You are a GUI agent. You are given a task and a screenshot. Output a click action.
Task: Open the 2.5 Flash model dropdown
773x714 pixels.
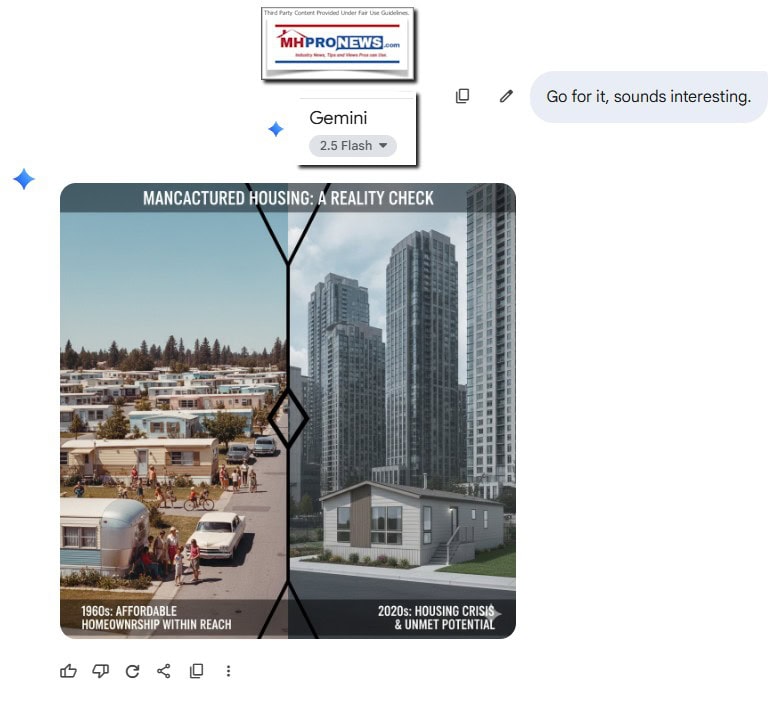[x=353, y=146]
